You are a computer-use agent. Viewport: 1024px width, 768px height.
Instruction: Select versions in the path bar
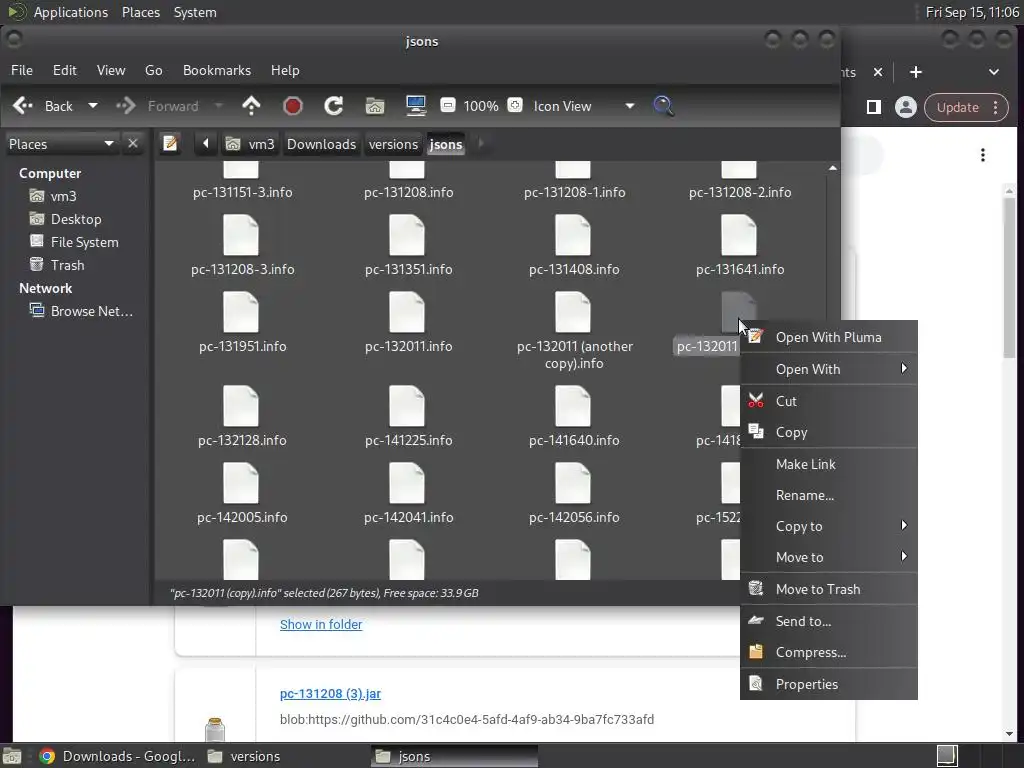point(393,144)
